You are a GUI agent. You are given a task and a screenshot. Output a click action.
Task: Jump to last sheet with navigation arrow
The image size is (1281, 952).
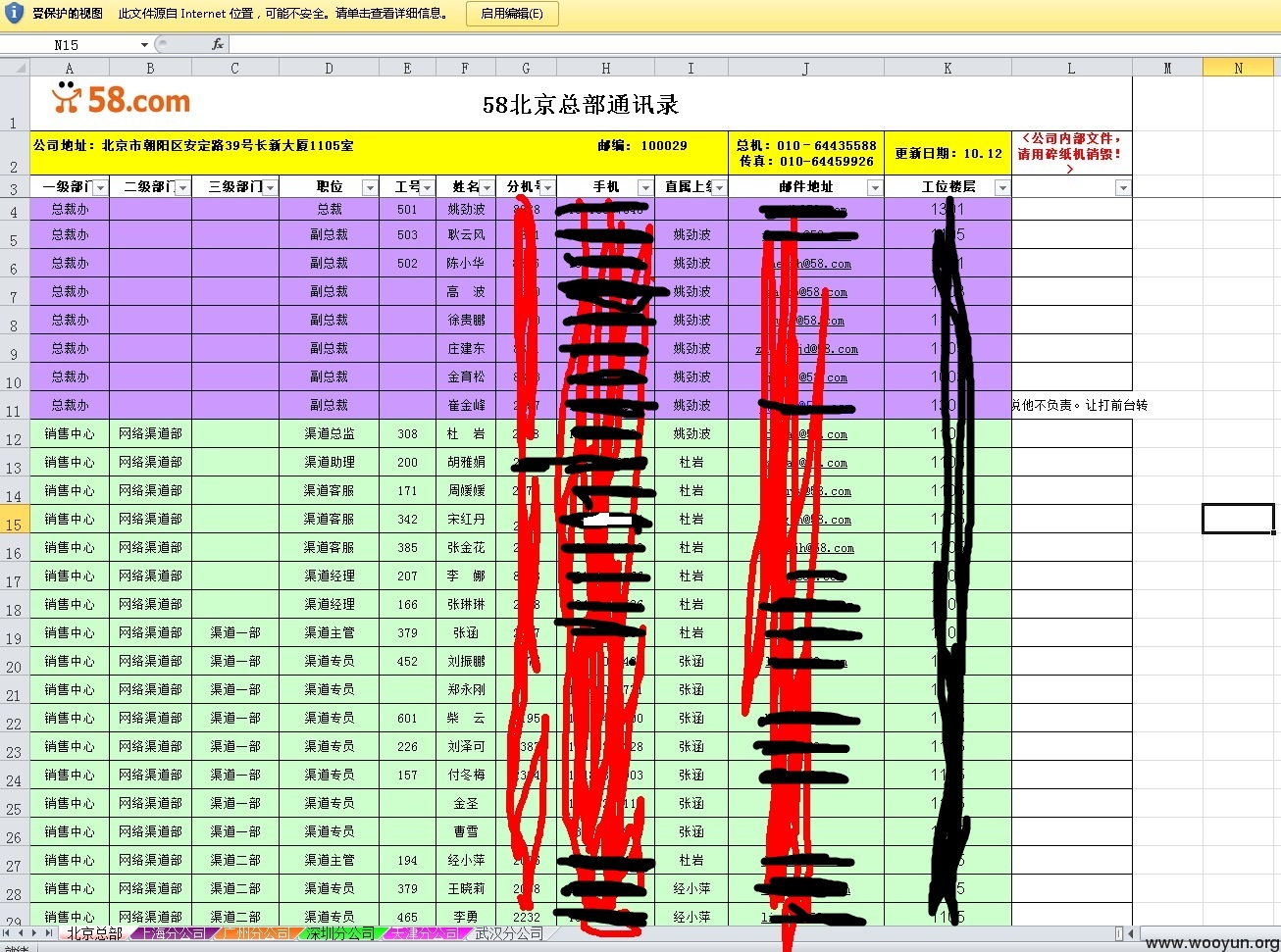click(49, 933)
